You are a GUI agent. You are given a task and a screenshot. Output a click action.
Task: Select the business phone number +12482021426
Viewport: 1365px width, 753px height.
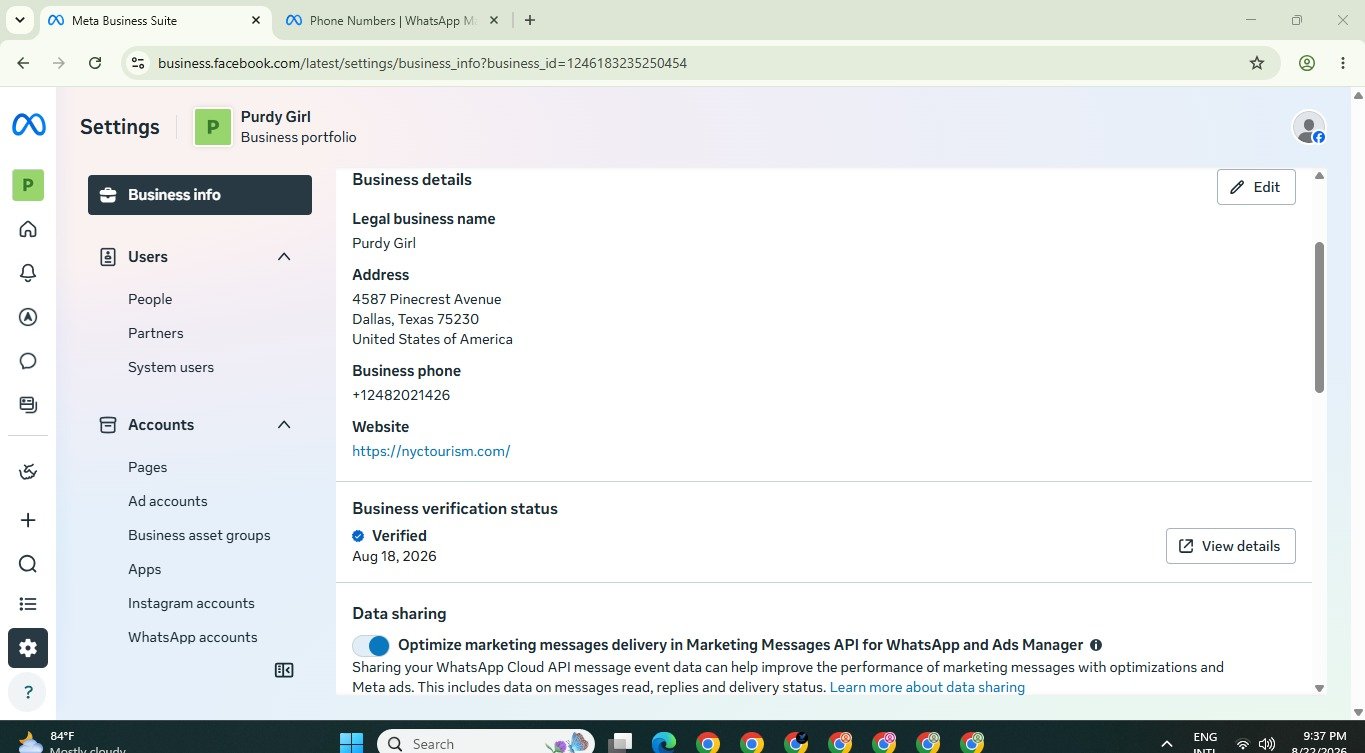(401, 395)
